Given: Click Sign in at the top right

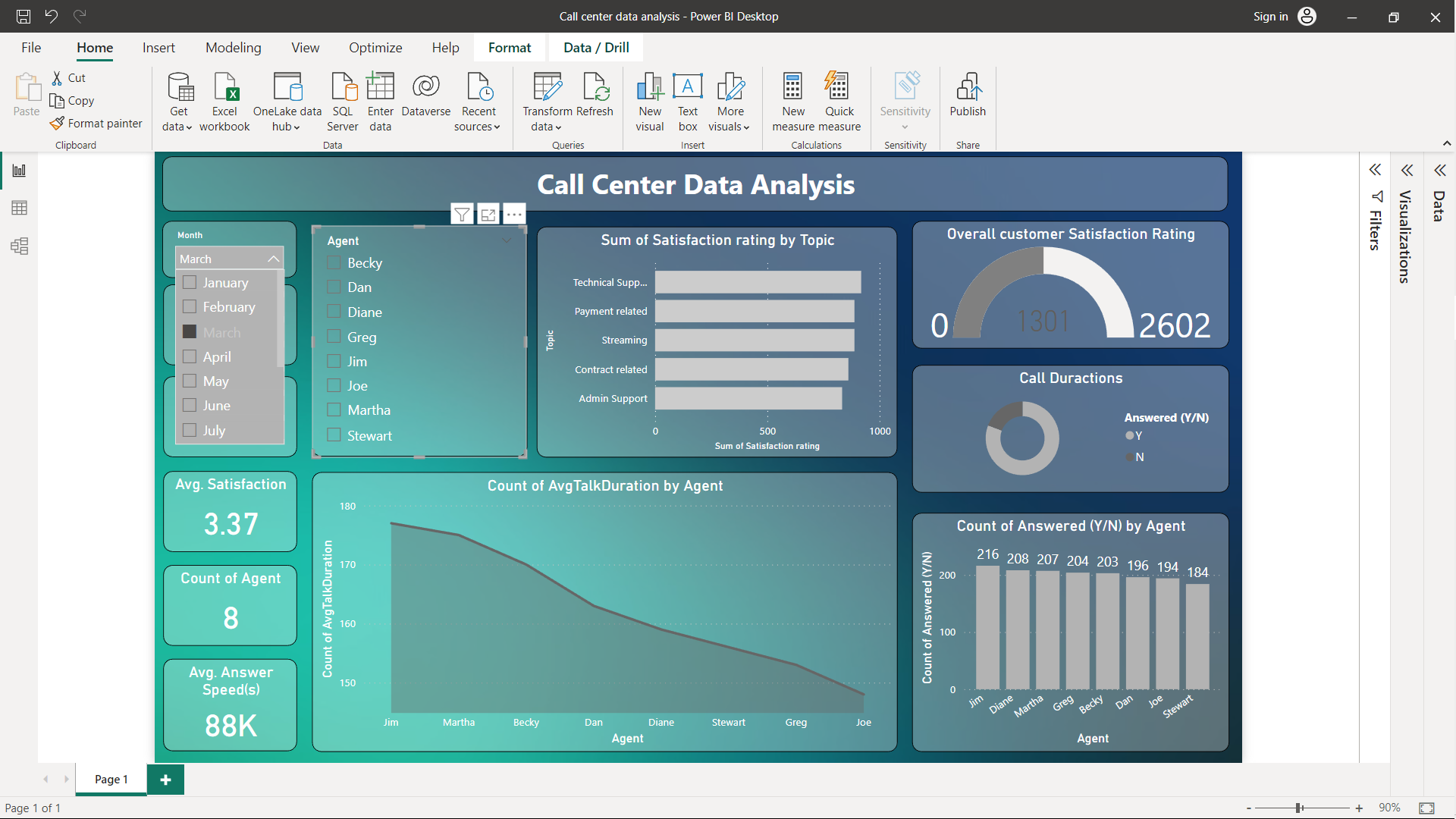Looking at the screenshot, I should 1270,16.
